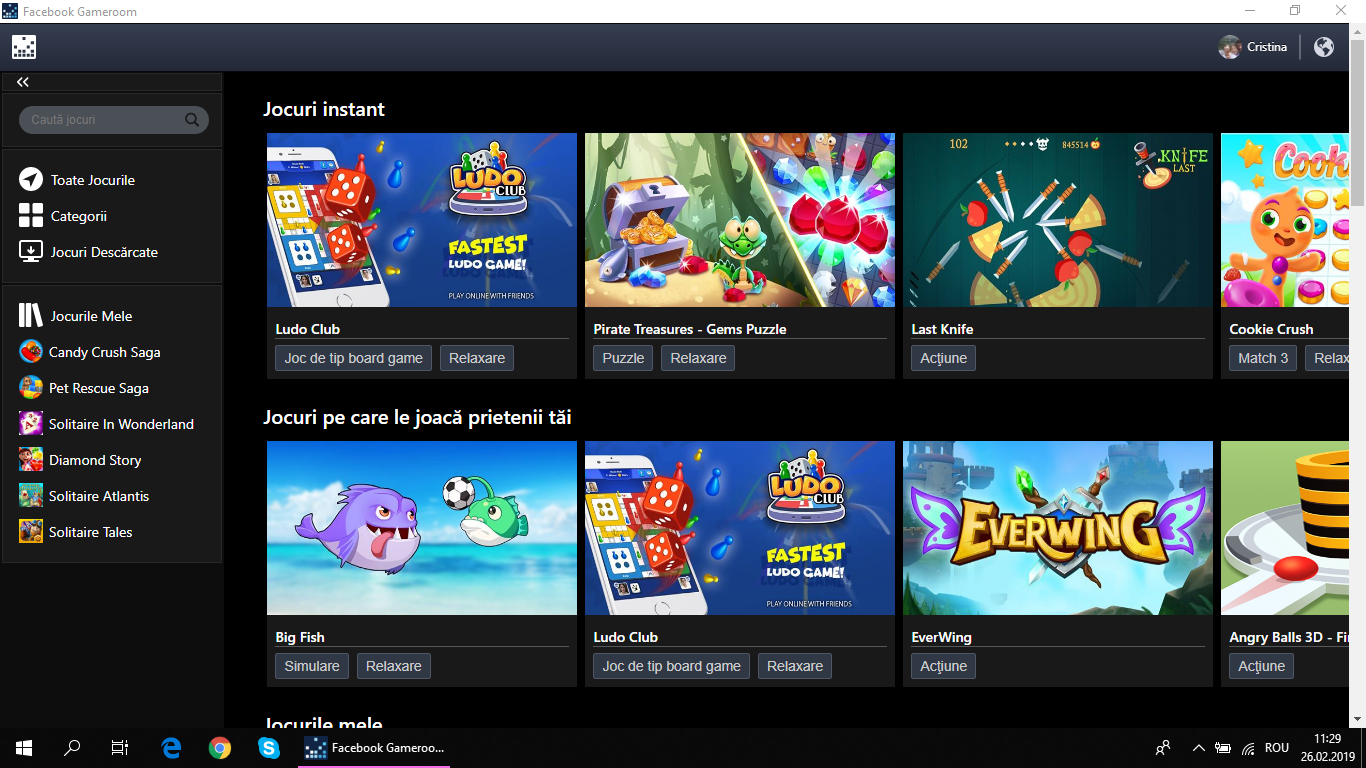Click the Solitaire Tales icon
1366x768 pixels.
coord(31,532)
